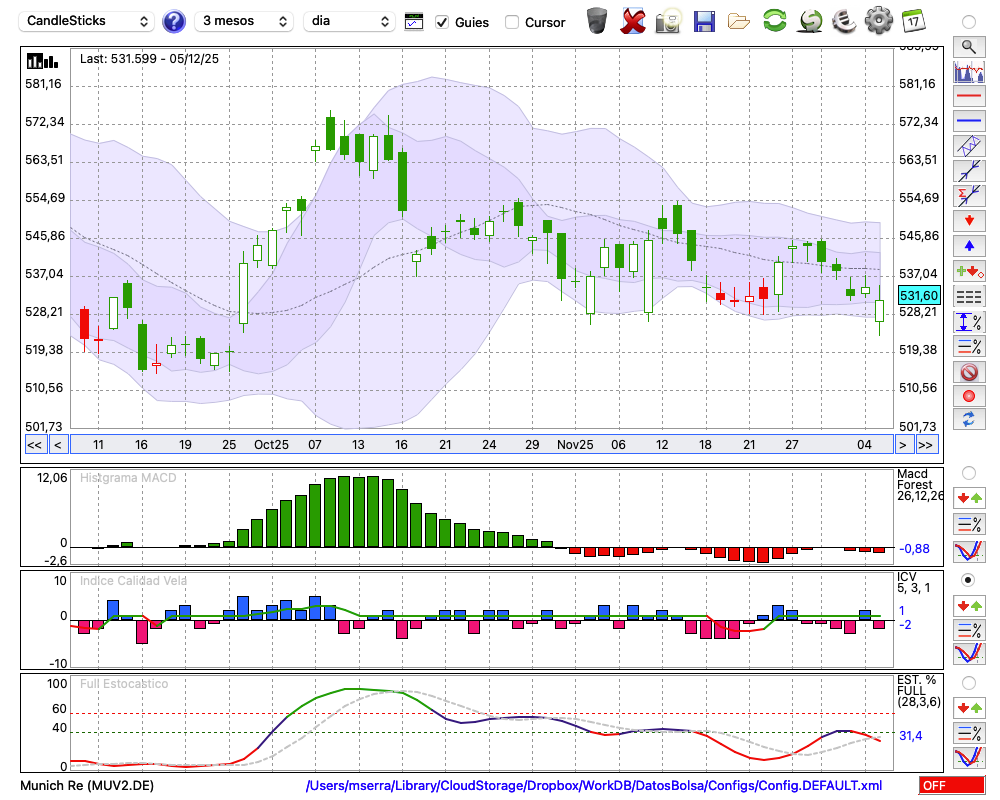Click the blue question mark help icon
The image size is (1000, 800).
tap(174, 21)
